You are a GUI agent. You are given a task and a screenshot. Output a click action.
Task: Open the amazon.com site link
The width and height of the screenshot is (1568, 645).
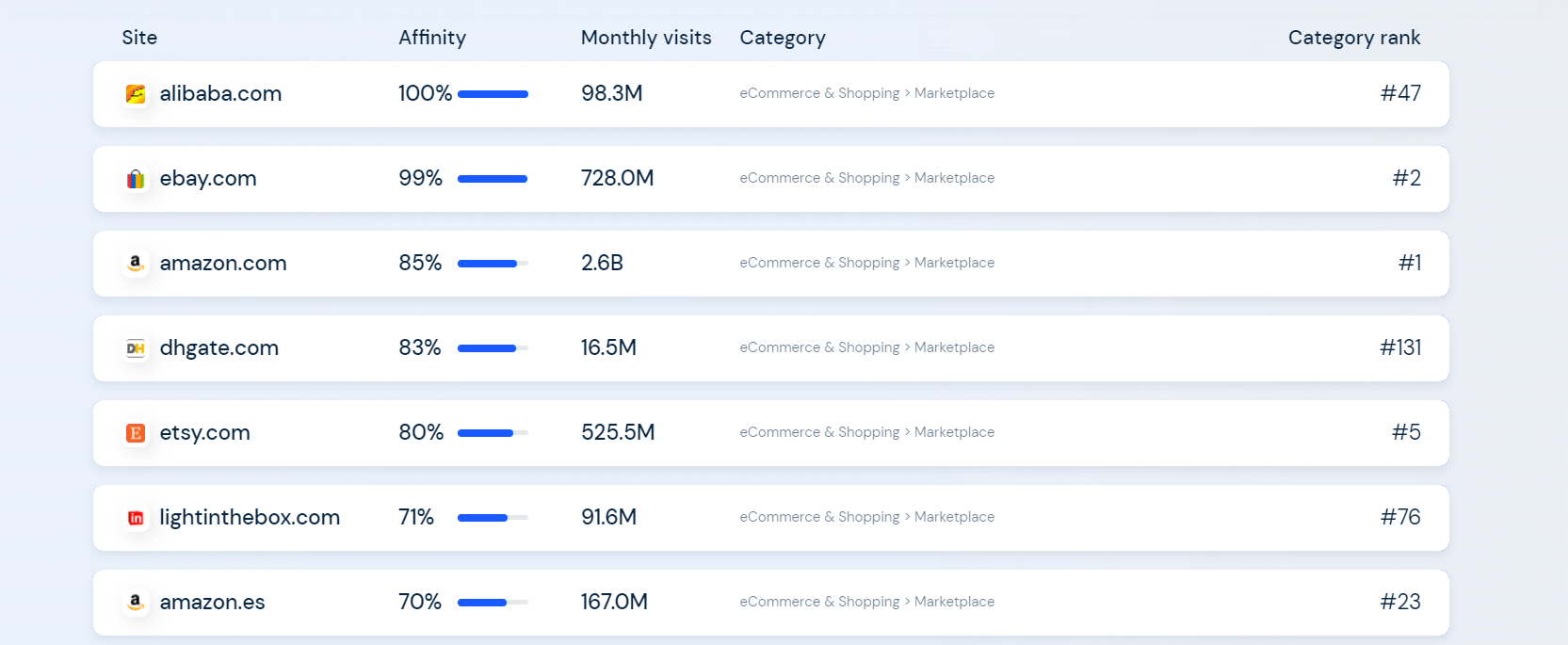[223, 263]
